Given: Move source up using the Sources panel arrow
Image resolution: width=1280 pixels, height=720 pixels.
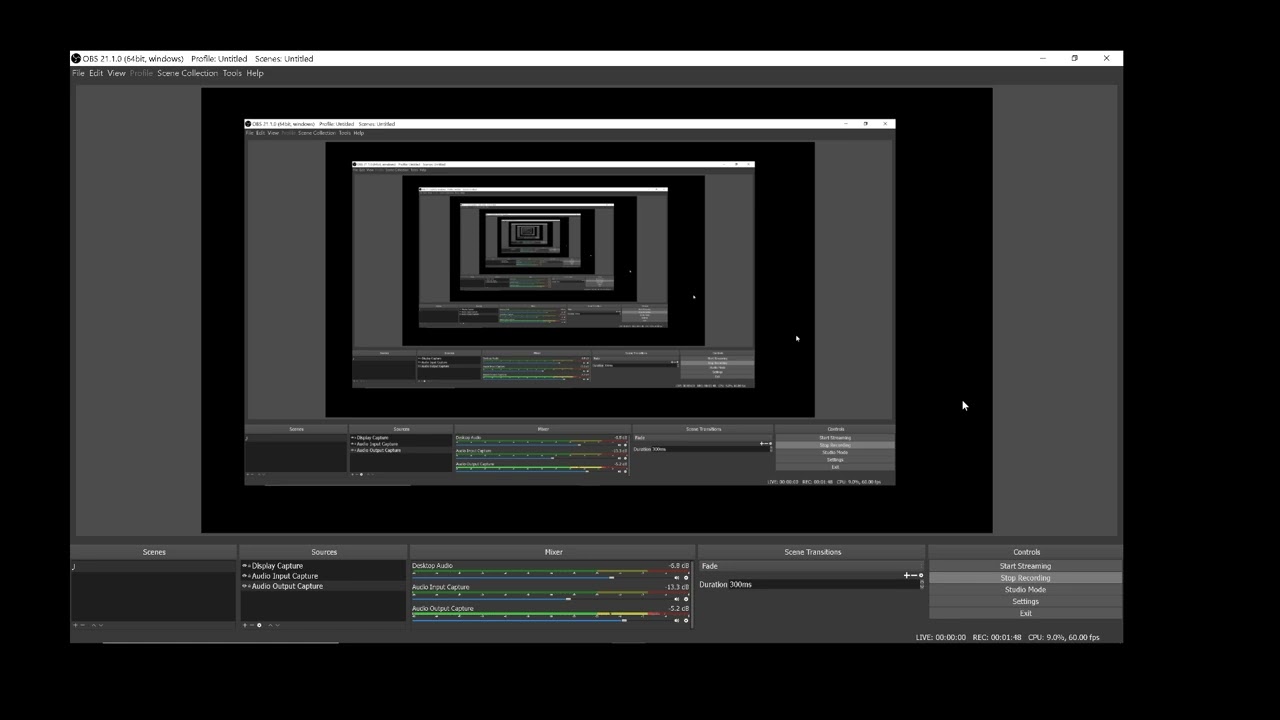Looking at the screenshot, I should click(270, 625).
